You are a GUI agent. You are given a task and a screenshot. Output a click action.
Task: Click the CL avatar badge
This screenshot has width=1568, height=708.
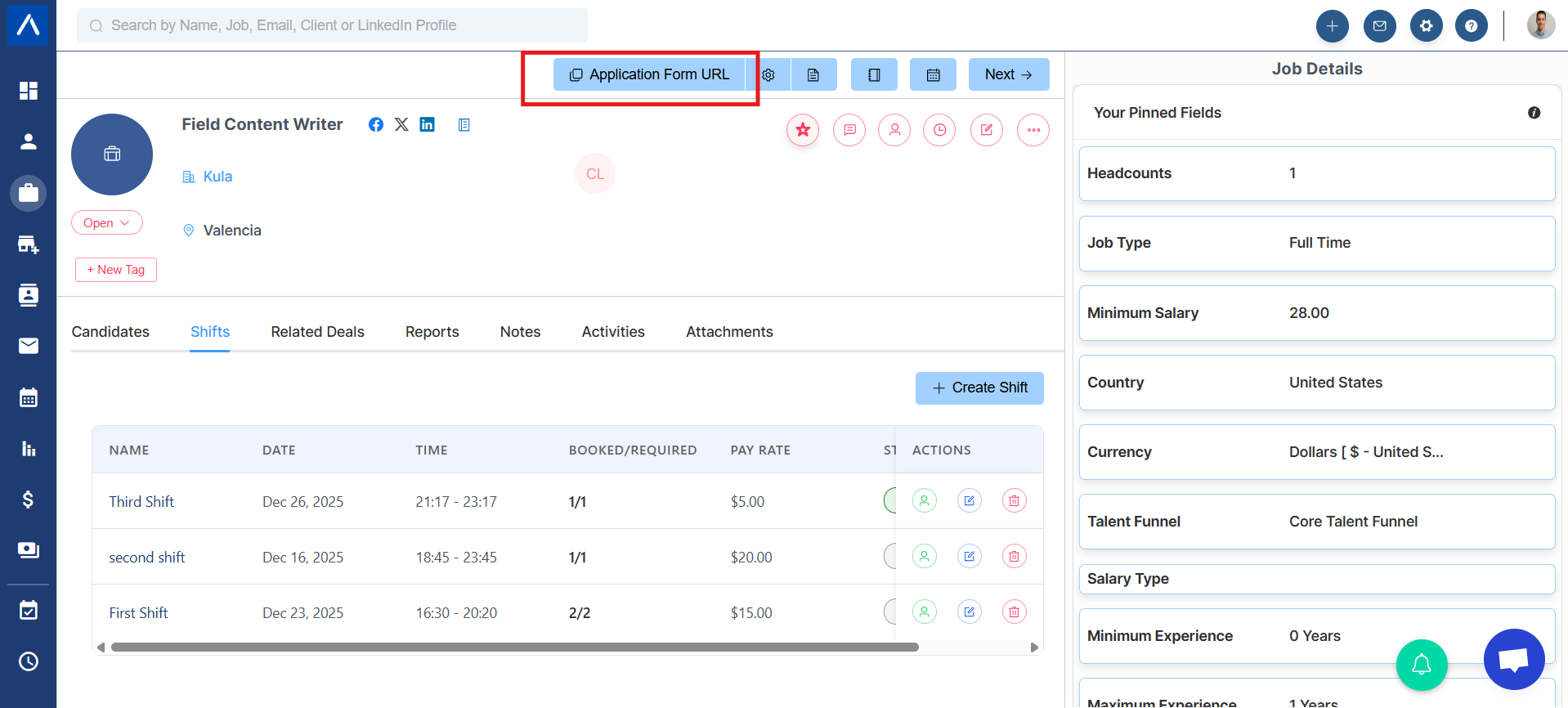point(595,174)
